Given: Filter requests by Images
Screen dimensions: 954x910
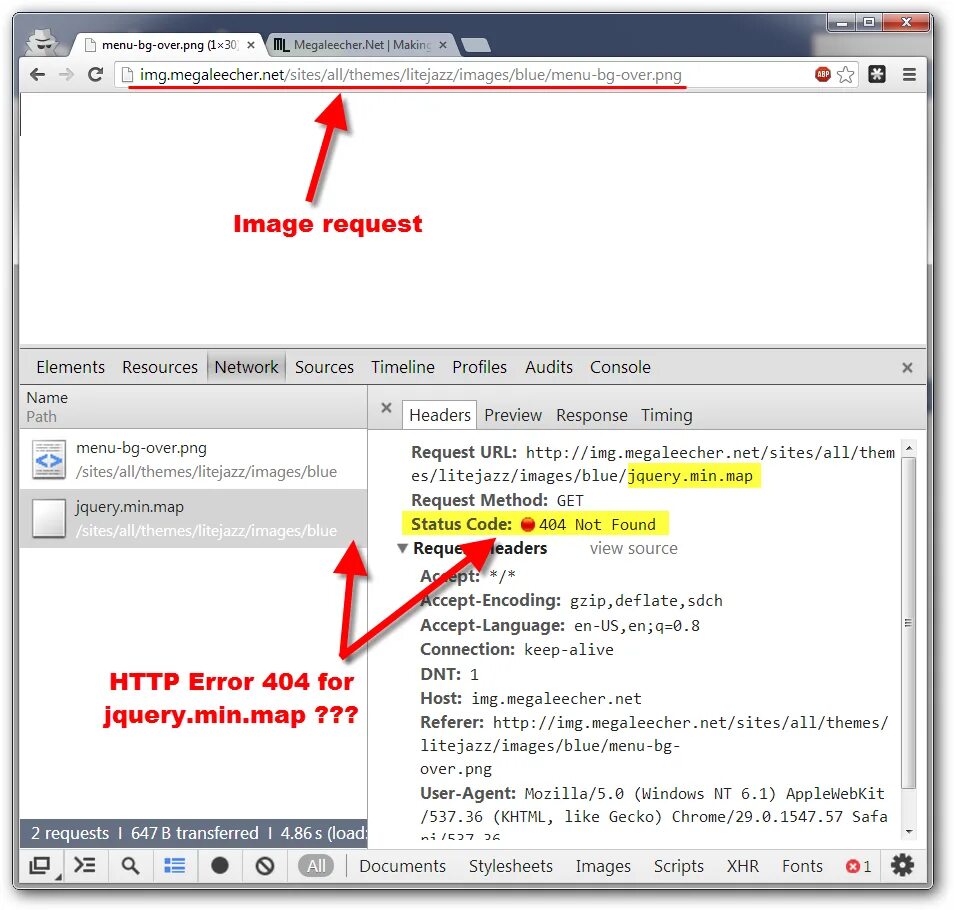Looking at the screenshot, I should click(x=603, y=866).
